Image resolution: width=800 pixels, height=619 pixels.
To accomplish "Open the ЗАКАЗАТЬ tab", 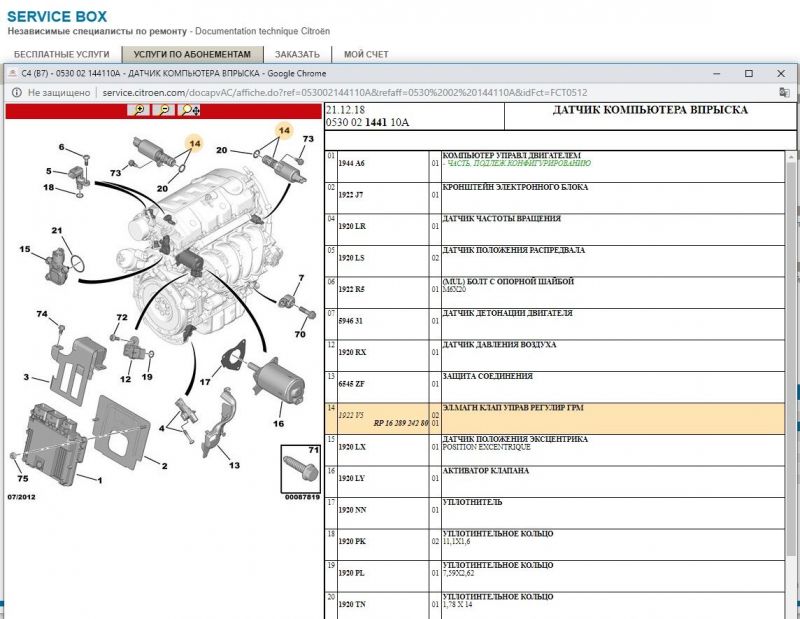I will click(297, 54).
